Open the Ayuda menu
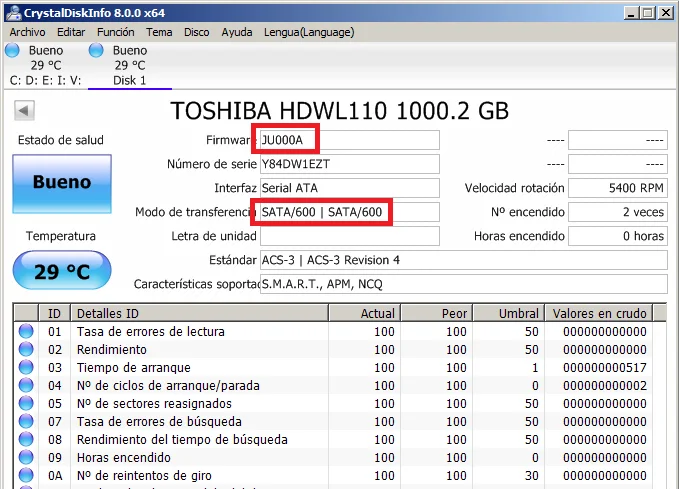 pos(237,32)
